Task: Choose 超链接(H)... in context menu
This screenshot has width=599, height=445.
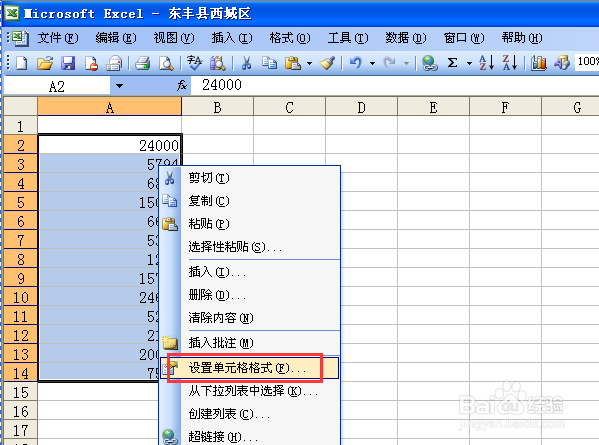Action: (x=249, y=436)
